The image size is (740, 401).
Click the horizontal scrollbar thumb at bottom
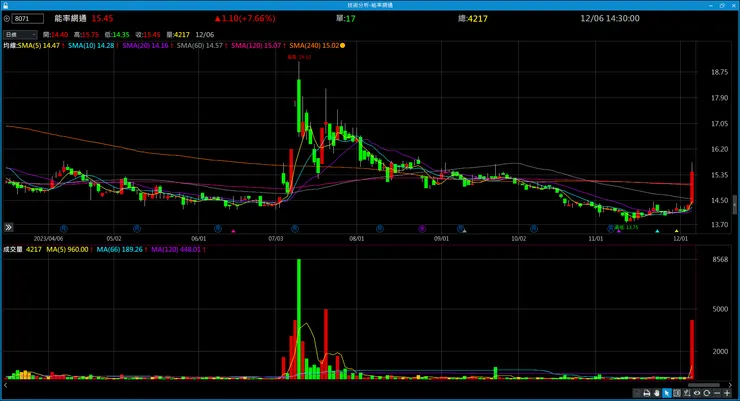click(x=704, y=385)
